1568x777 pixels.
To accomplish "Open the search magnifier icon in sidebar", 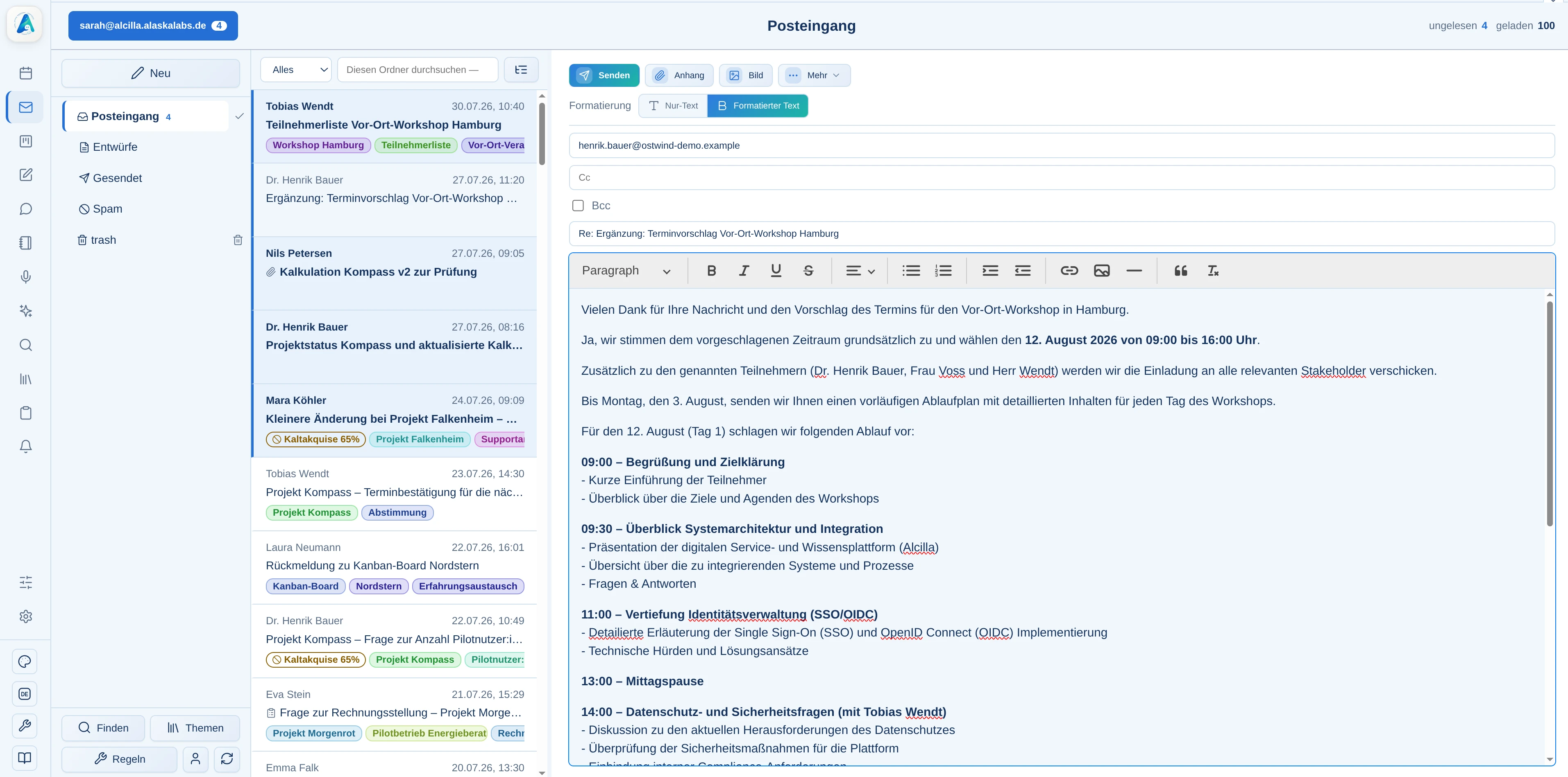I will (x=25, y=345).
